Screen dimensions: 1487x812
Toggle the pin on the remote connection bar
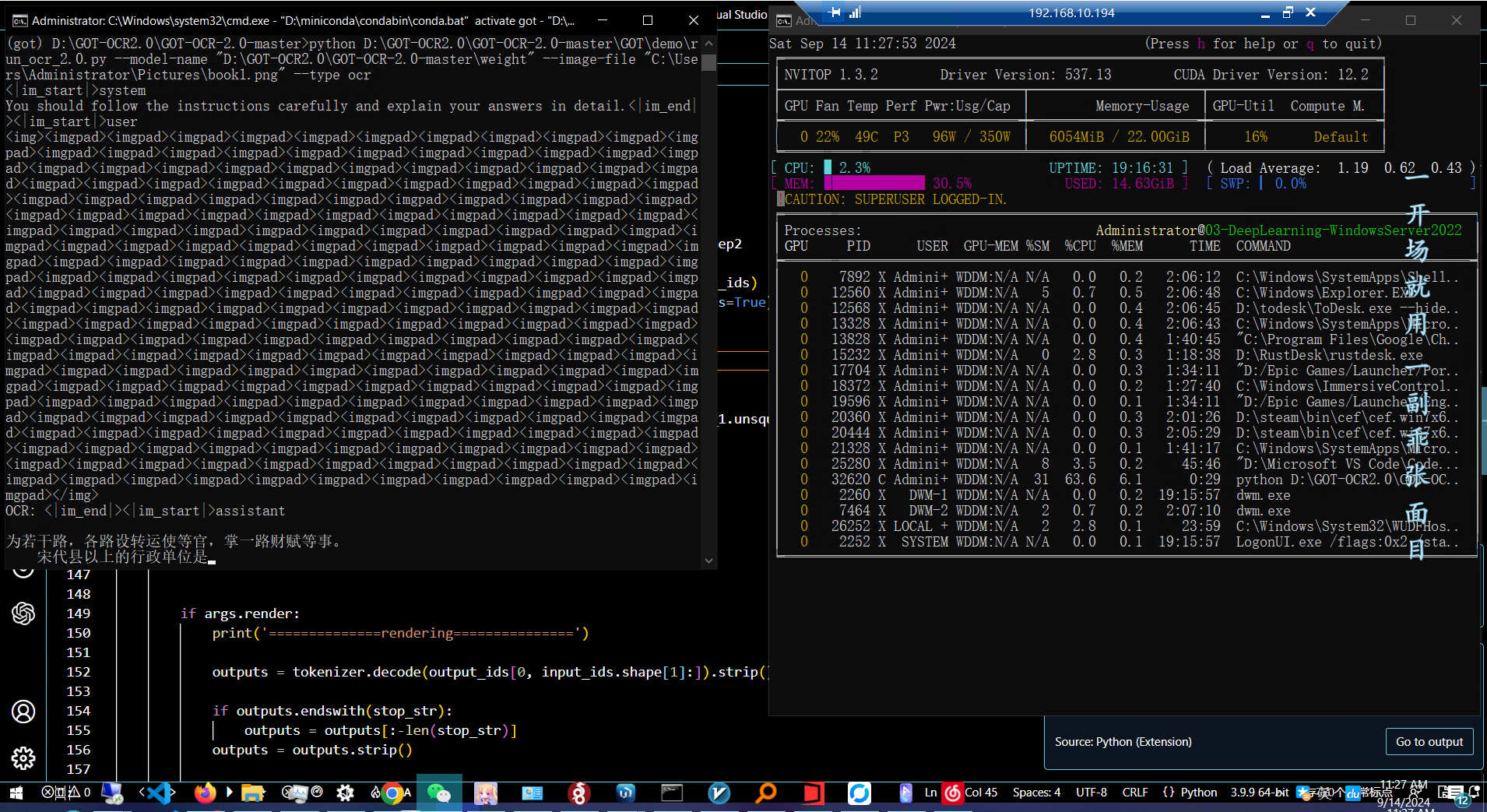tap(835, 12)
